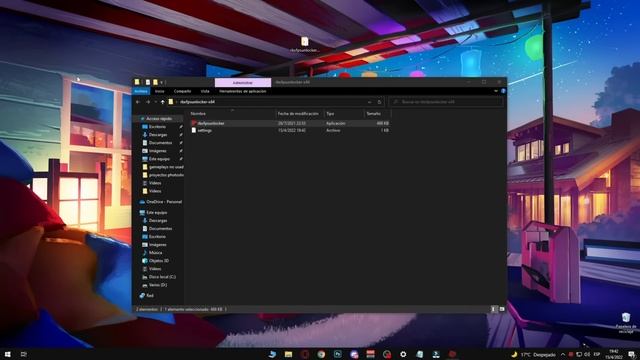Open Explorer help question mark icon
640x360 pixels.
point(503,91)
